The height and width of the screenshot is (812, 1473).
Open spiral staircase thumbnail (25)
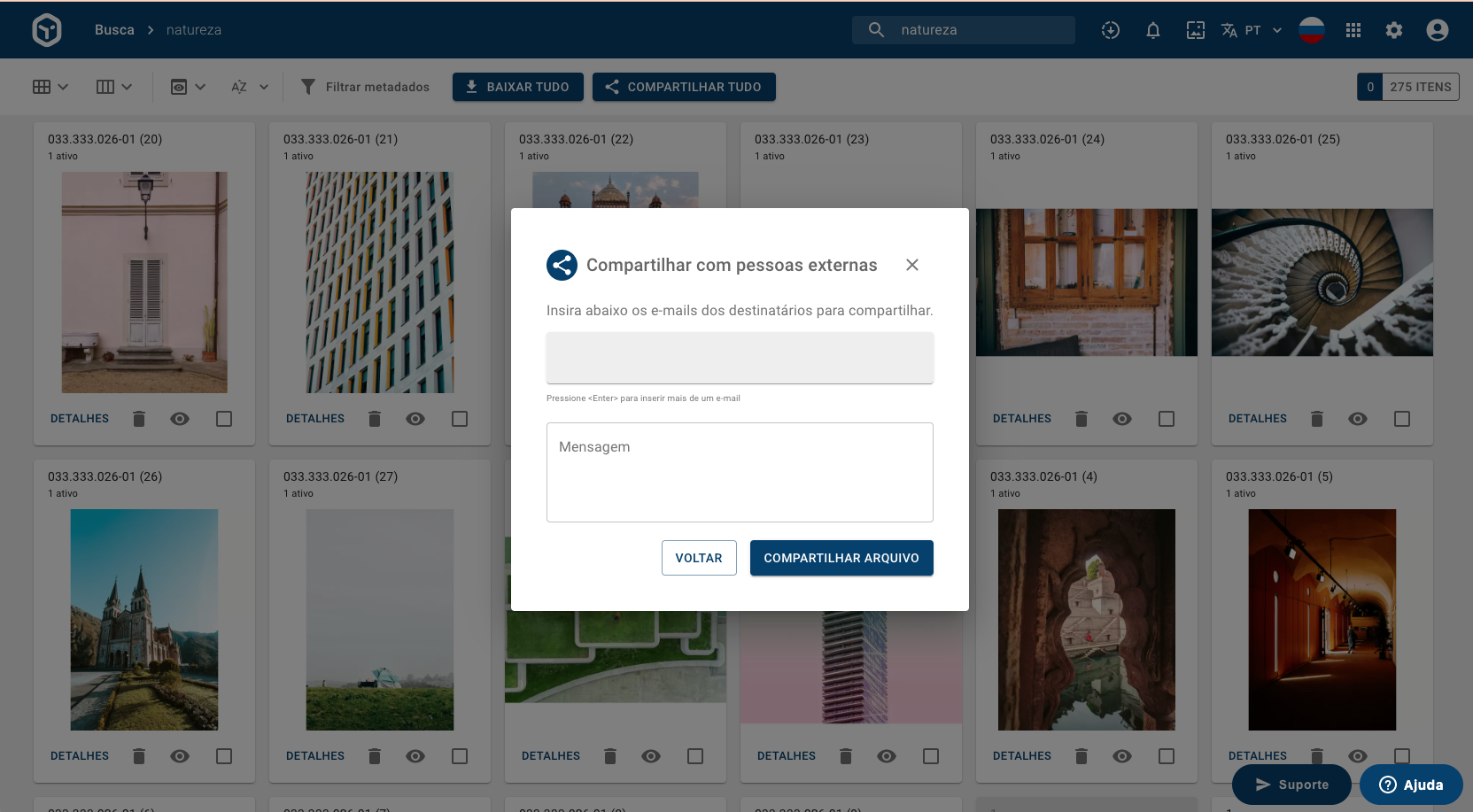1322,282
